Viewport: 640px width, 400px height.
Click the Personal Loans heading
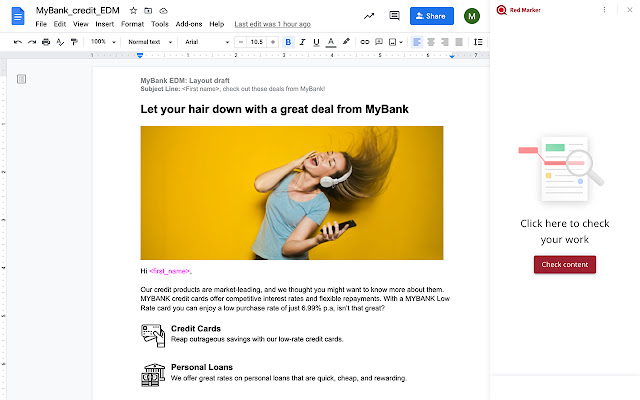point(202,367)
